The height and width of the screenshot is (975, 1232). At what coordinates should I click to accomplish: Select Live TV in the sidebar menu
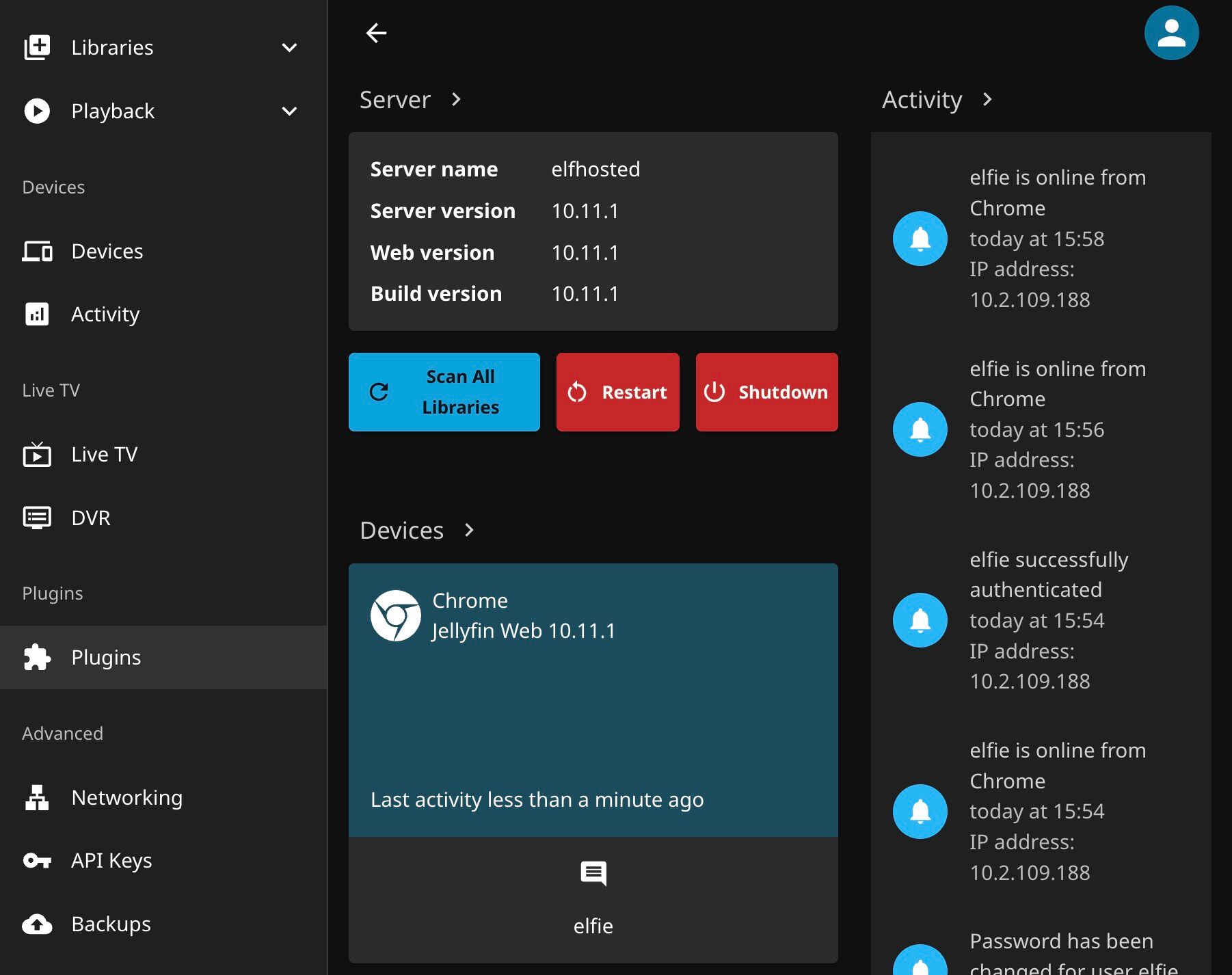click(163, 454)
